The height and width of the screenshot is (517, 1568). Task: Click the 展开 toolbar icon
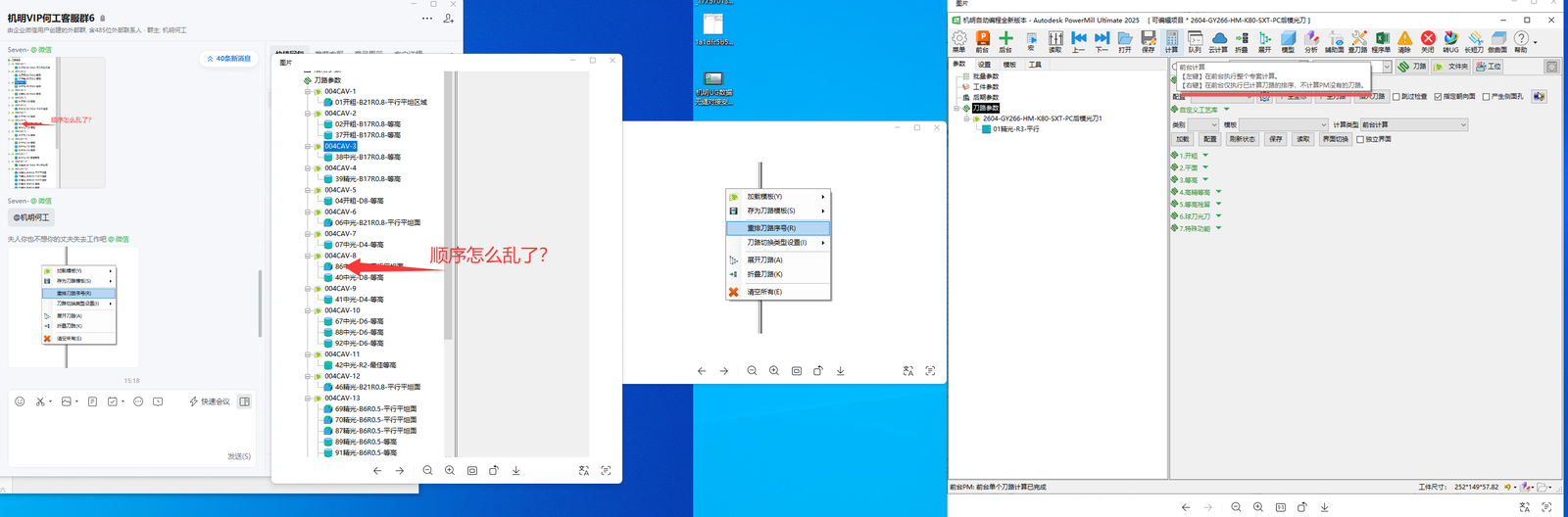1264,41
